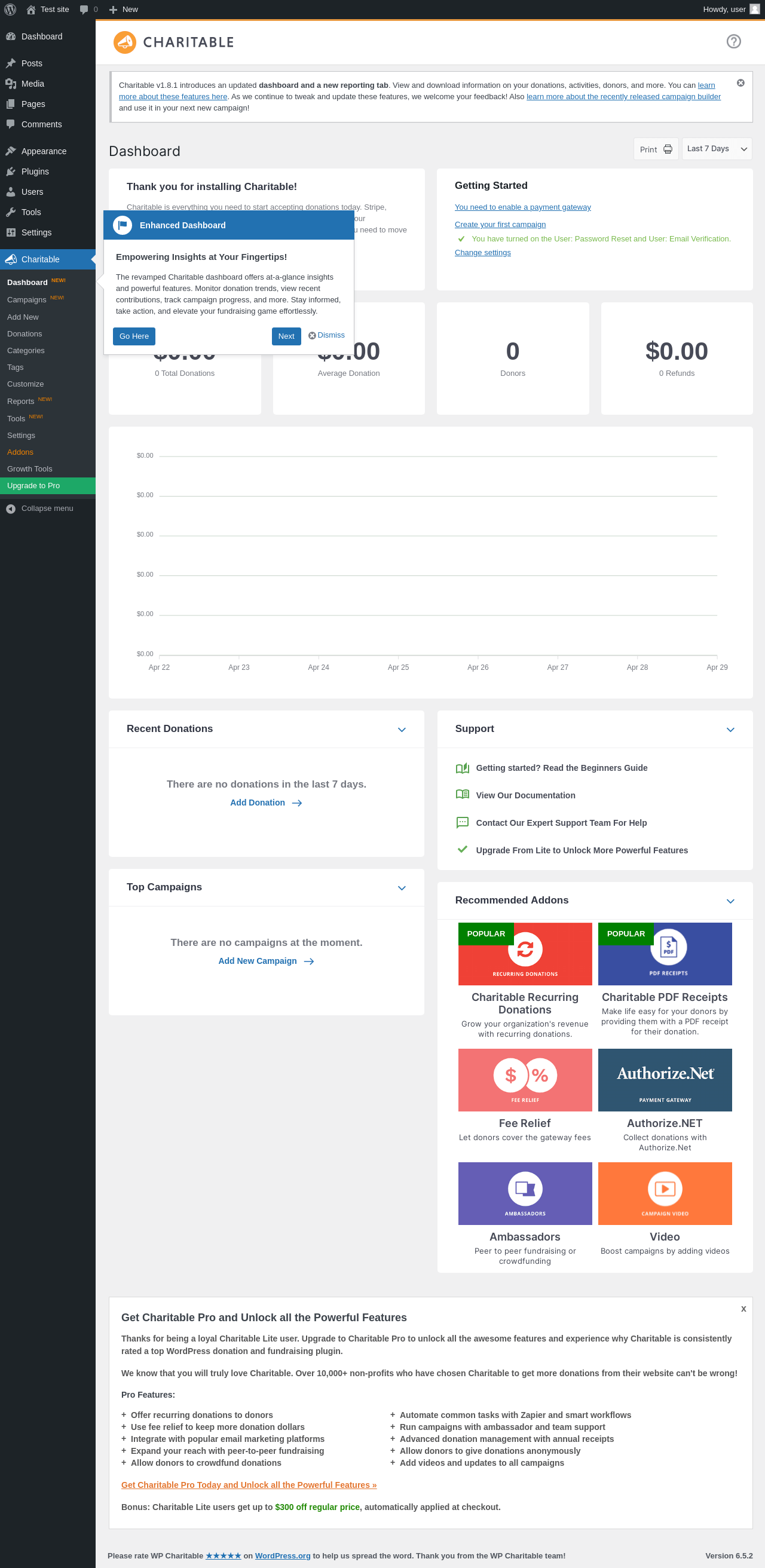Viewport: 765px width, 1568px height.
Task: Click the Add Donation link
Action: point(266,803)
